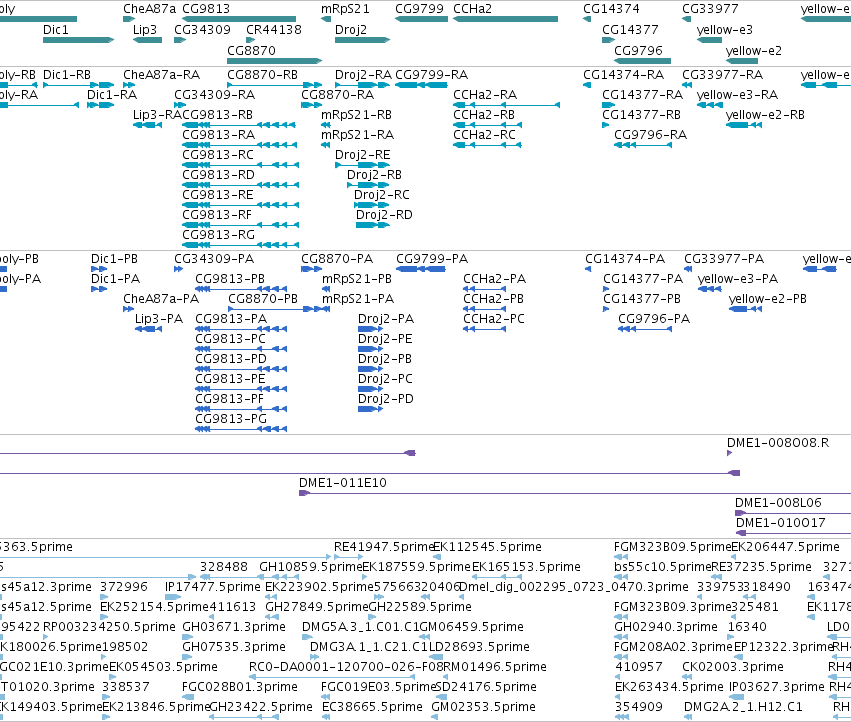Click the Dic1-RA transcript label
Viewport: 851px width, 722px height.
pos(112,95)
